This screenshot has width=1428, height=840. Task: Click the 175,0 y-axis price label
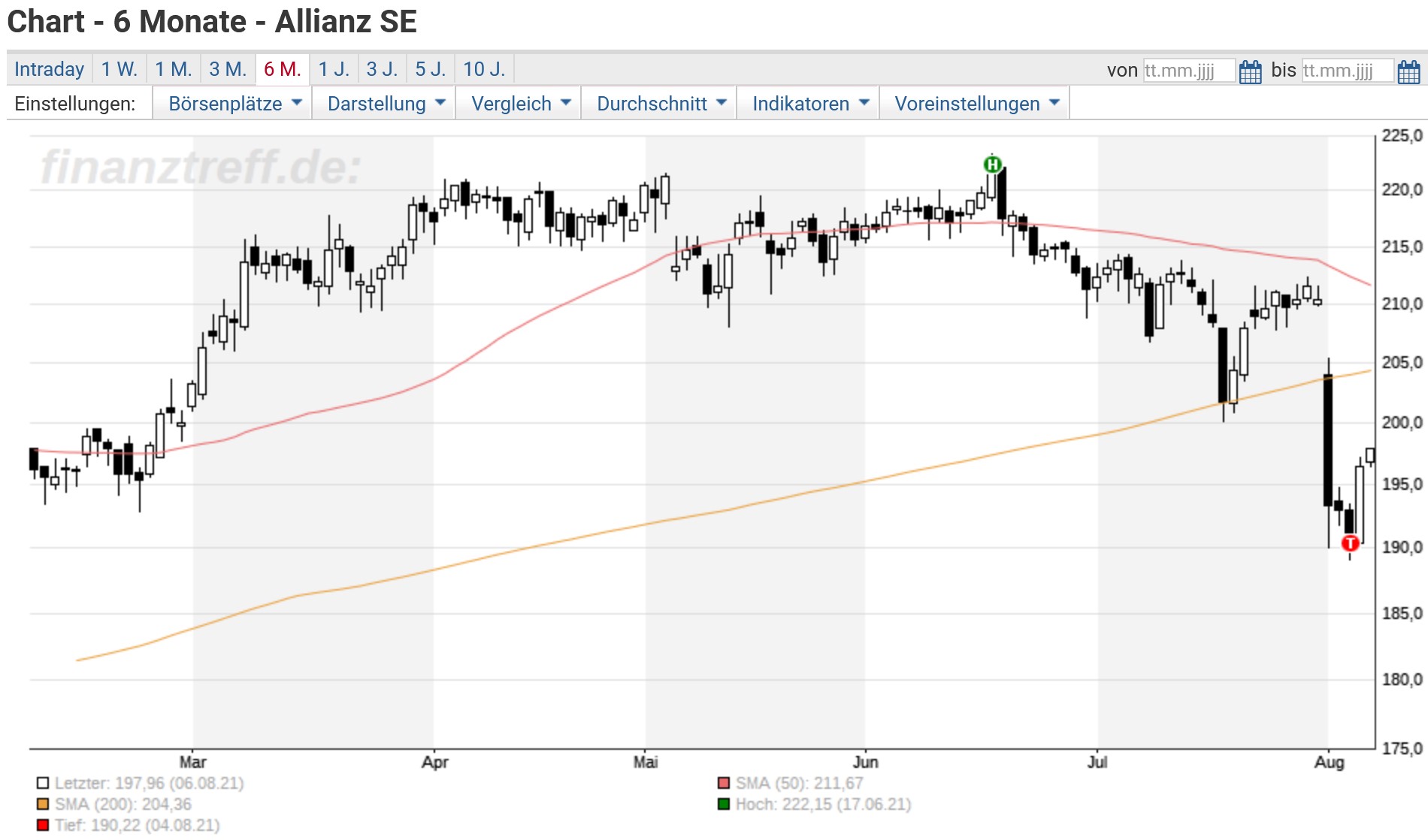coord(1402,748)
